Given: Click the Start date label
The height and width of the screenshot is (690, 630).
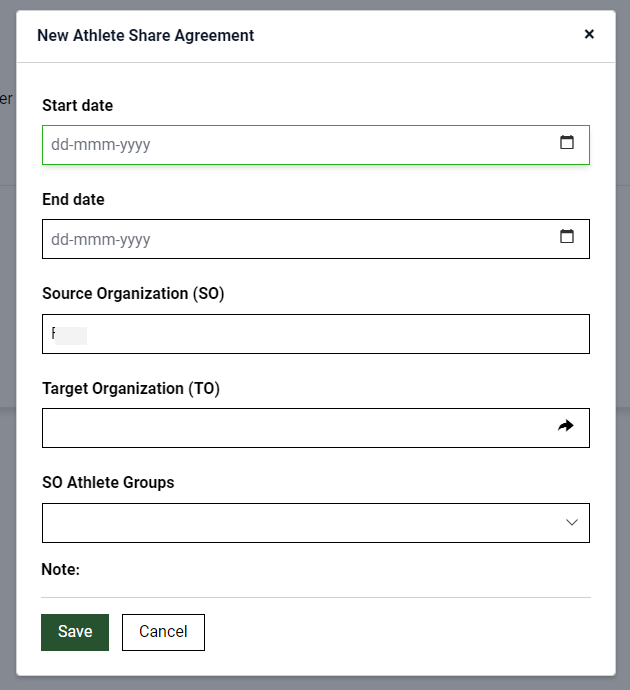Looking at the screenshot, I should (x=77, y=106).
